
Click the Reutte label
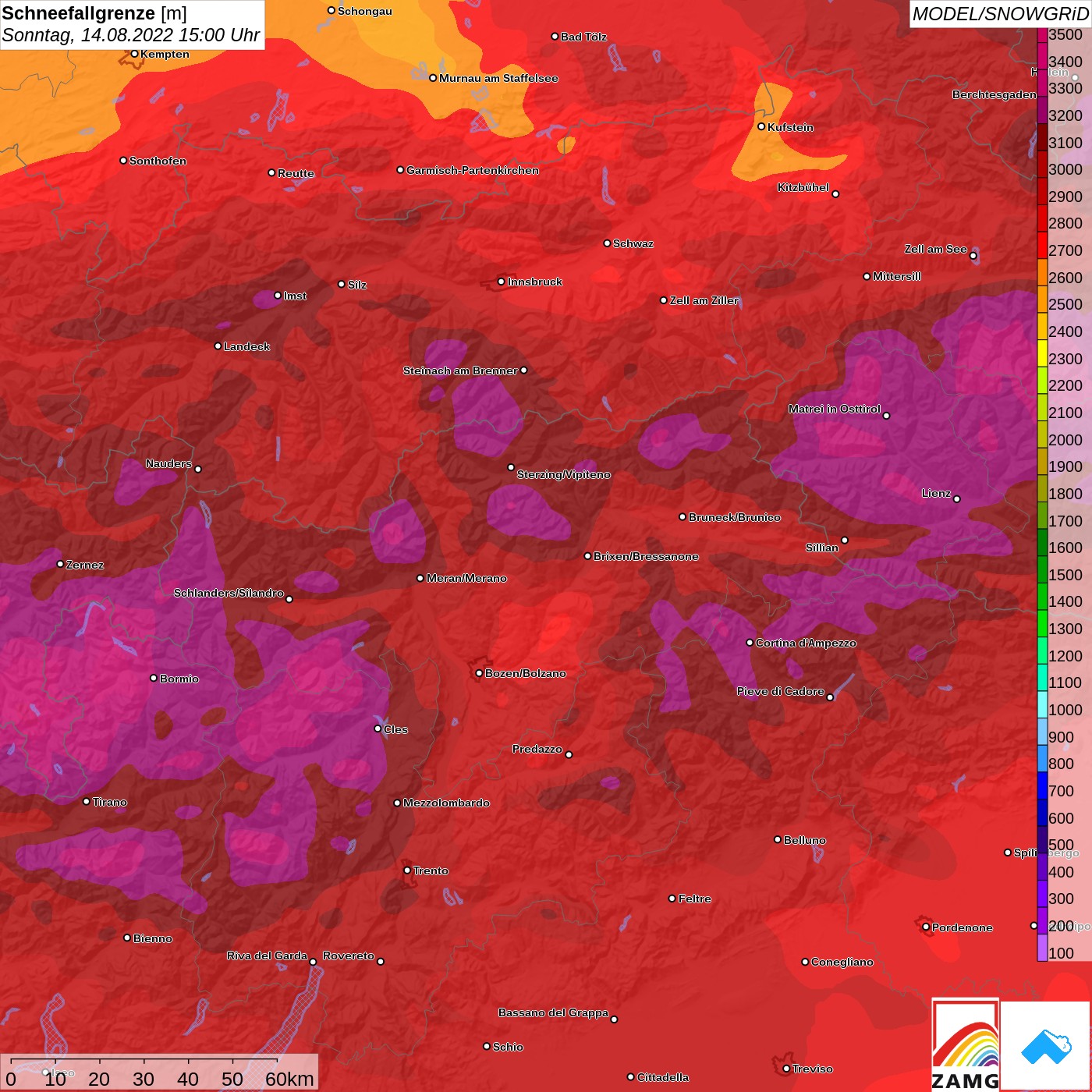click(x=296, y=173)
